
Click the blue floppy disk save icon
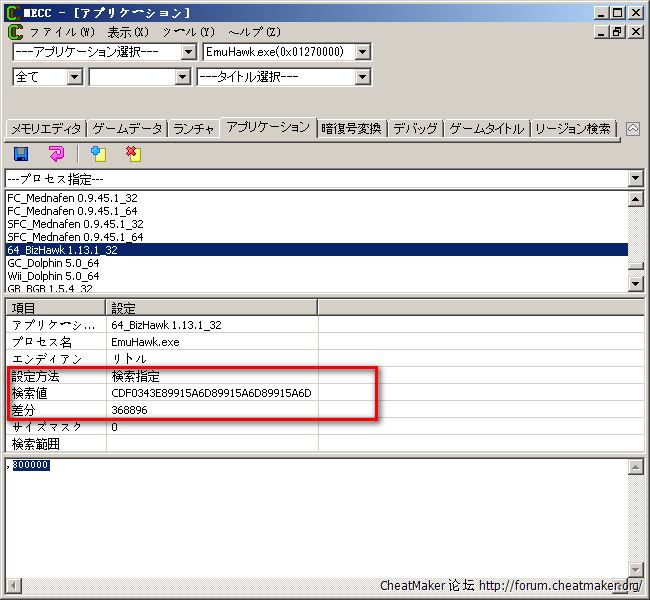[x=20, y=154]
